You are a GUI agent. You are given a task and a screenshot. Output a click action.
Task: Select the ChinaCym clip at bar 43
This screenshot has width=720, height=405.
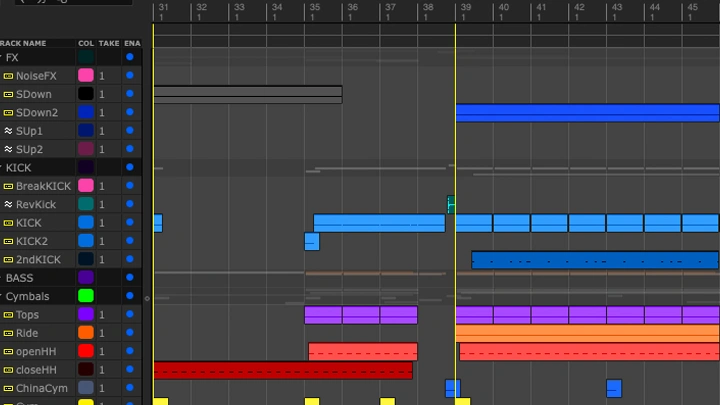click(x=614, y=388)
